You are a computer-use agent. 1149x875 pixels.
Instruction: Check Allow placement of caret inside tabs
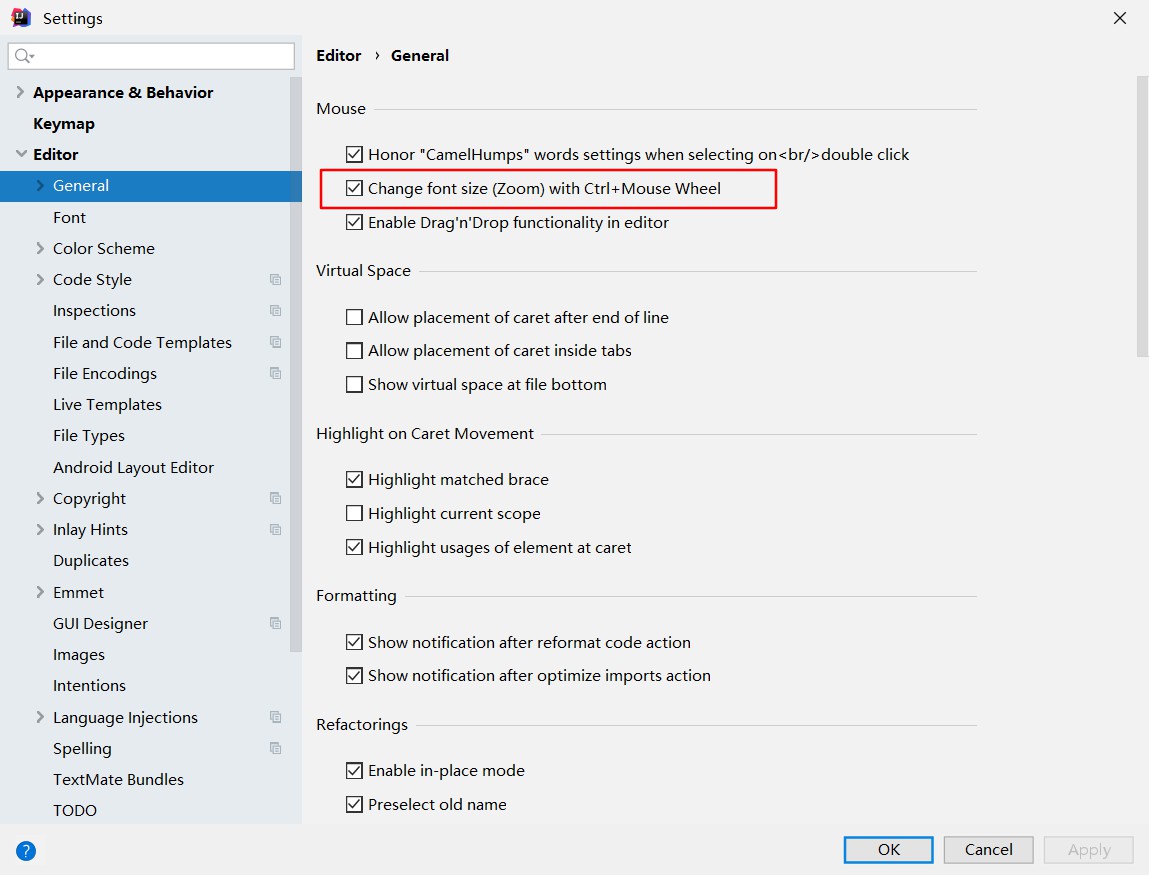tap(354, 351)
